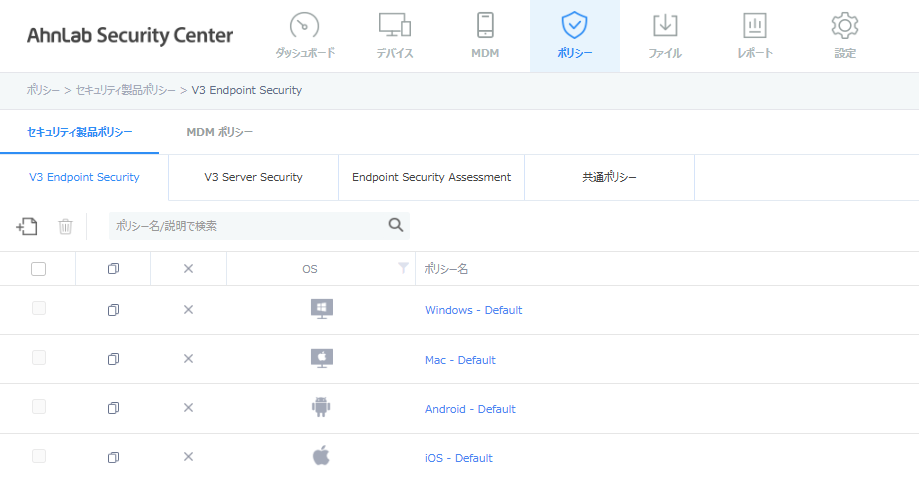Delete the Mac - Default policy
This screenshot has height=478, width=919.
coord(188,359)
